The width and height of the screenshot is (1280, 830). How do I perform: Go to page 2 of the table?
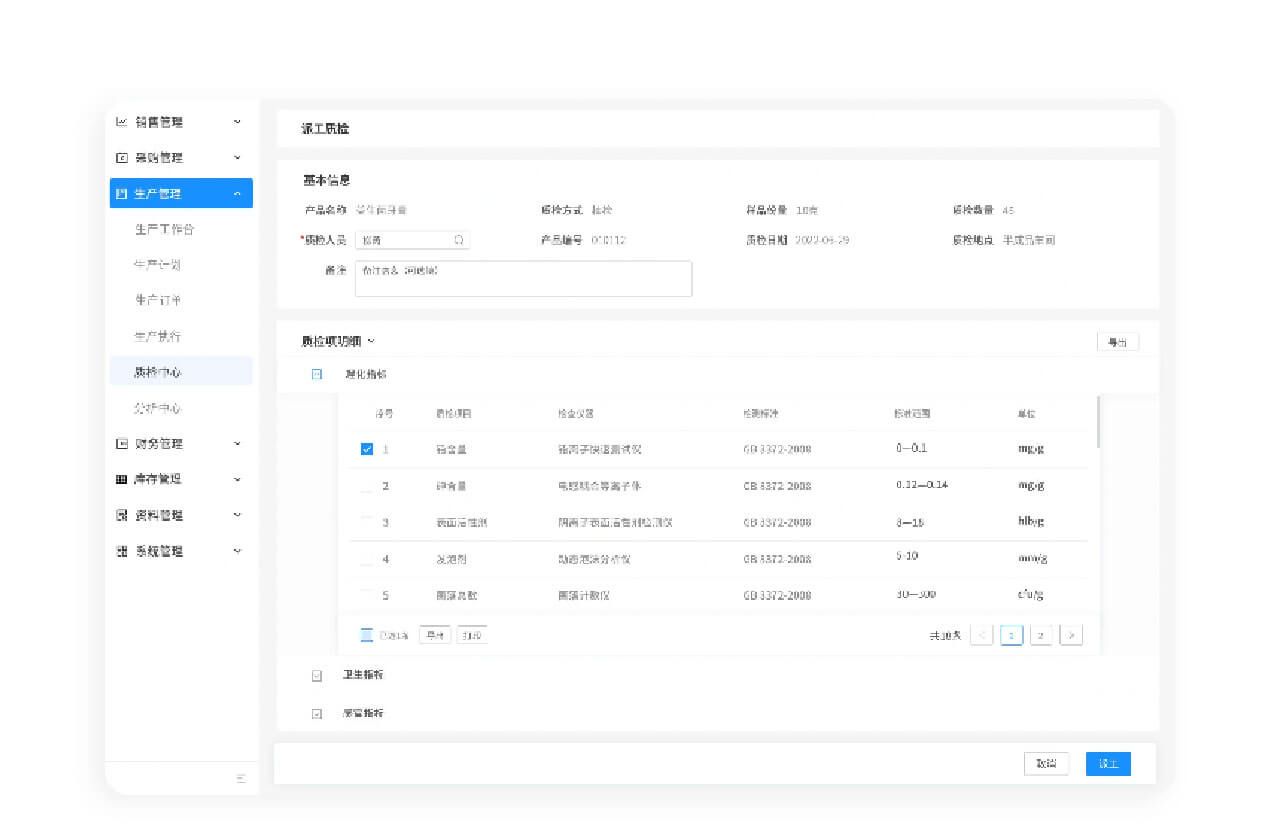pyautogui.click(x=1041, y=635)
